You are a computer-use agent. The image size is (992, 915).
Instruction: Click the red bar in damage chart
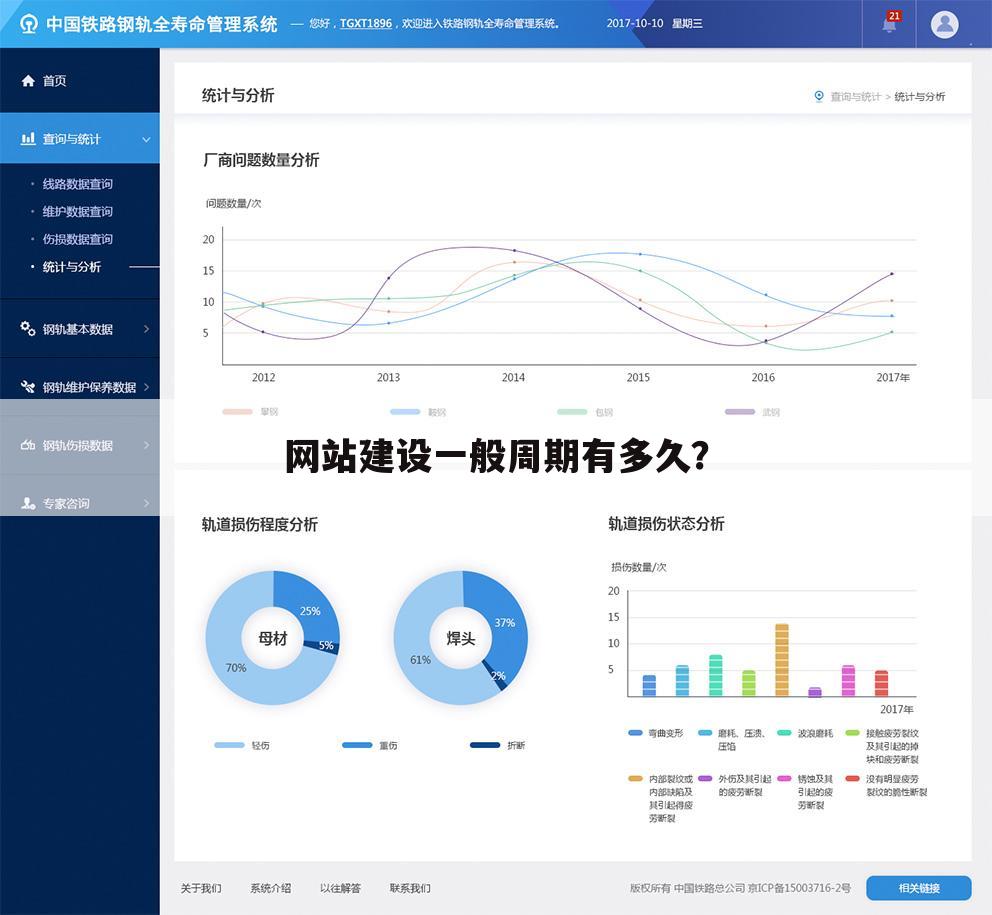click(881, 683)
